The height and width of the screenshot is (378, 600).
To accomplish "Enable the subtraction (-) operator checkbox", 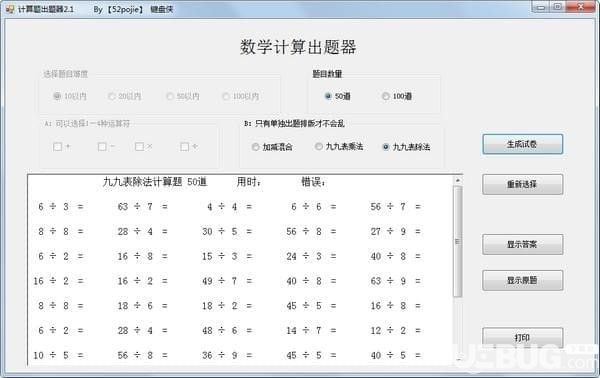I will (x=102, y=147).
